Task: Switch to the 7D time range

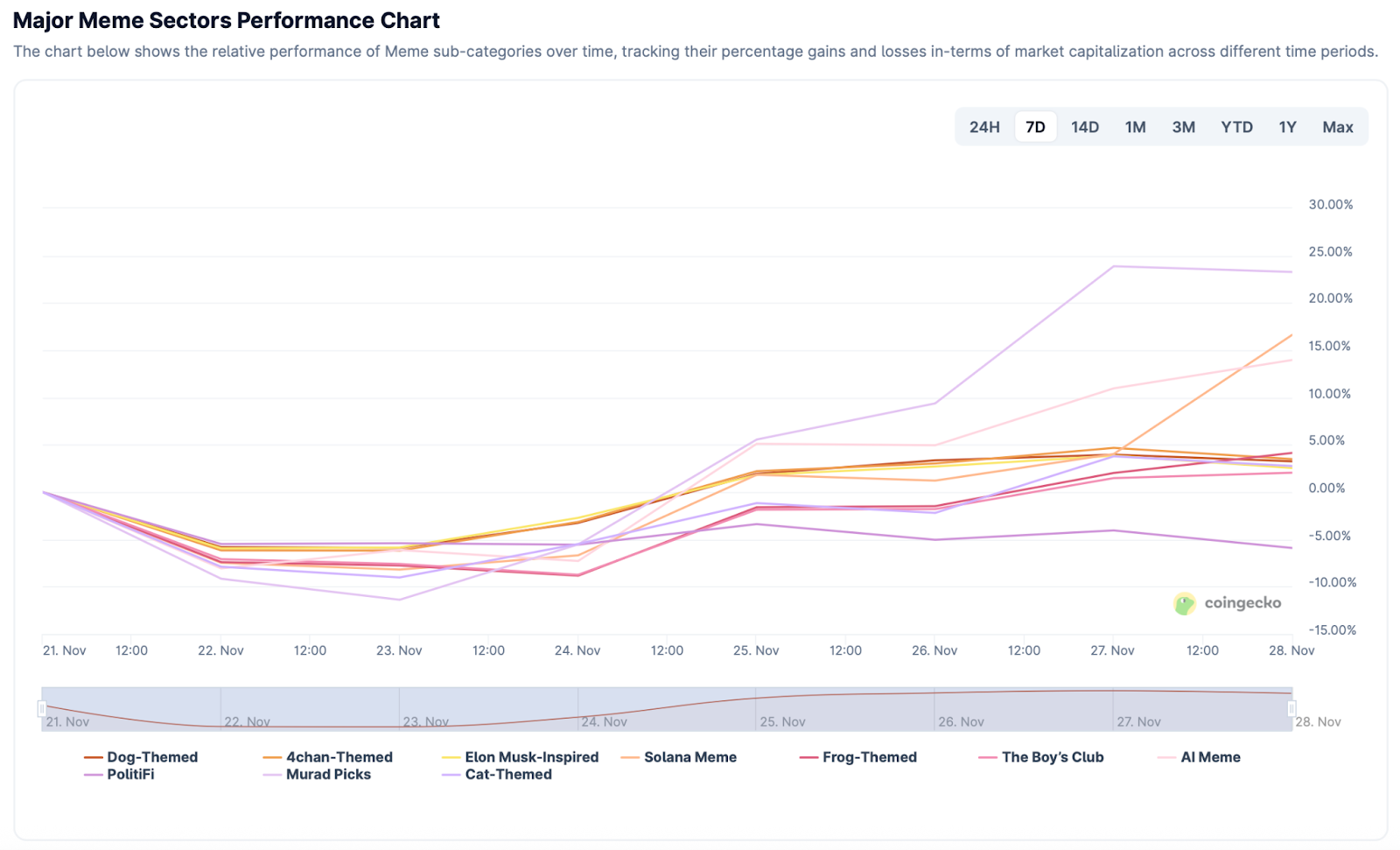Action: click(1035, 127)
